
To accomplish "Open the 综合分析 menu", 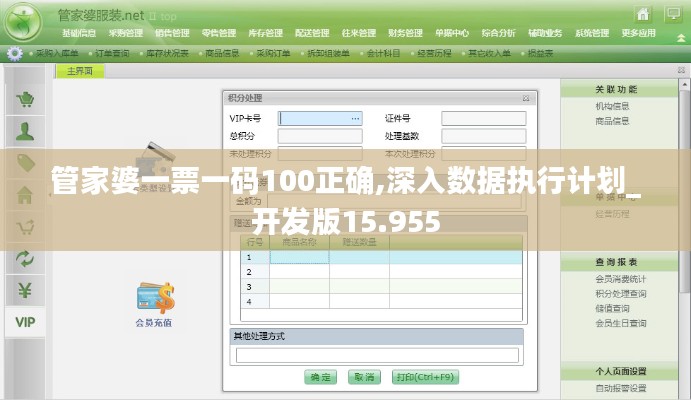I will coord(498,33).
